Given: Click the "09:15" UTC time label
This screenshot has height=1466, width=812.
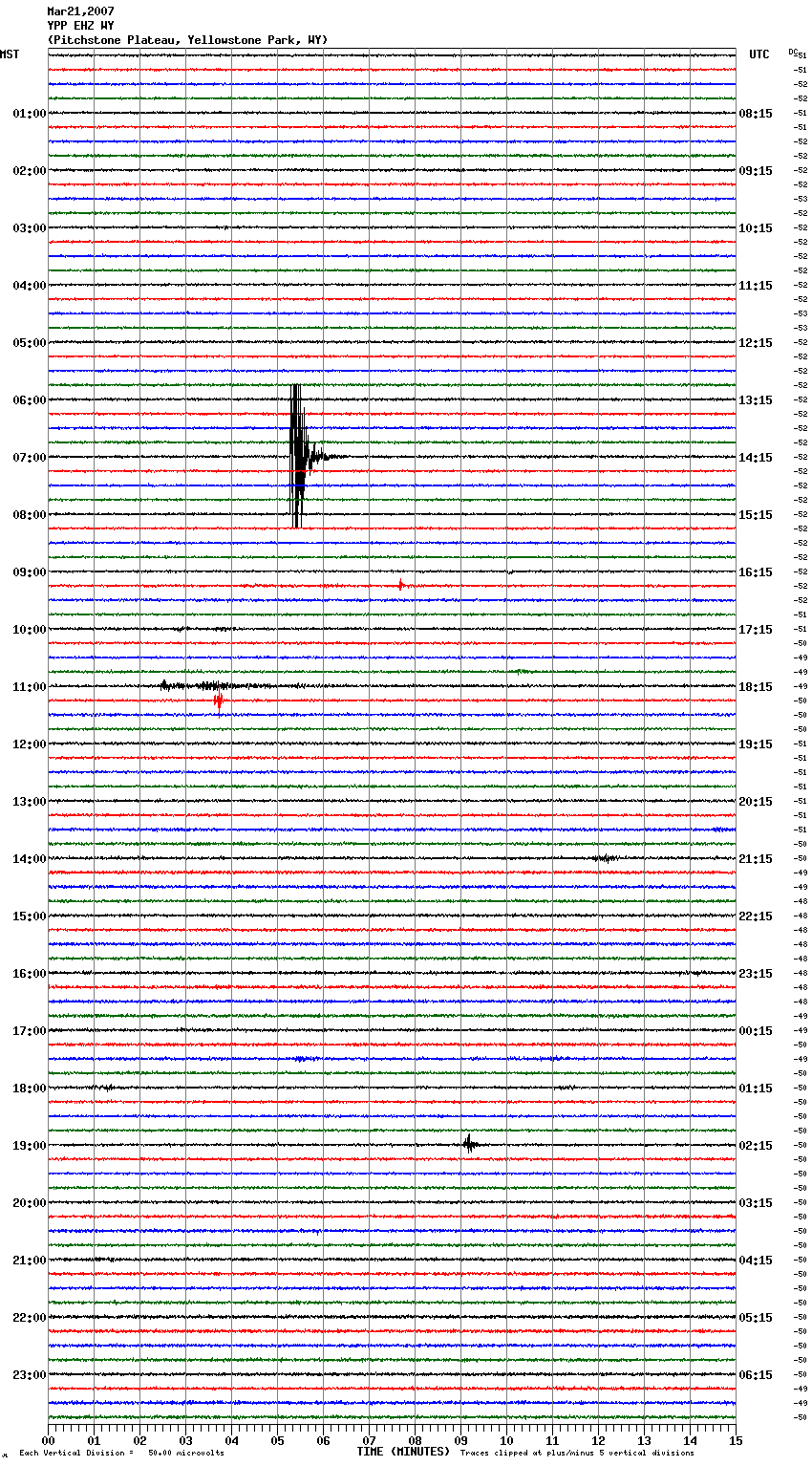Looking at the screenshot, I should (756, 171).
